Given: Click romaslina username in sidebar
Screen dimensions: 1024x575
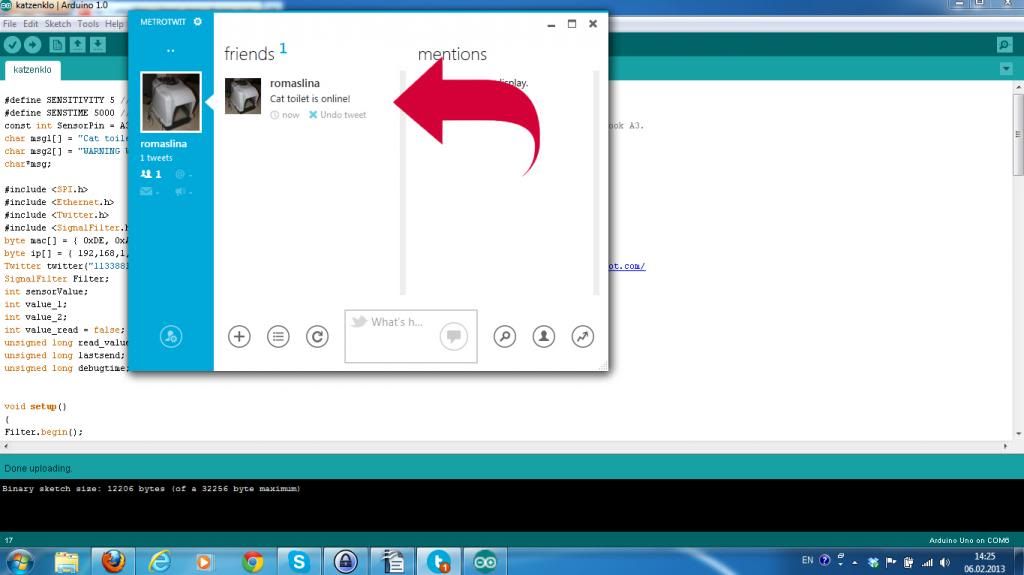Looking at the screenshot, I should tap(163, 144).
